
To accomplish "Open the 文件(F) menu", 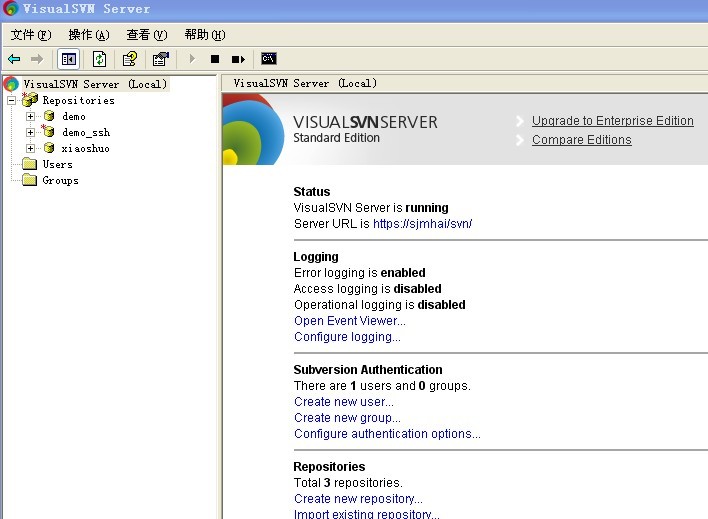I will pos(31,35).
